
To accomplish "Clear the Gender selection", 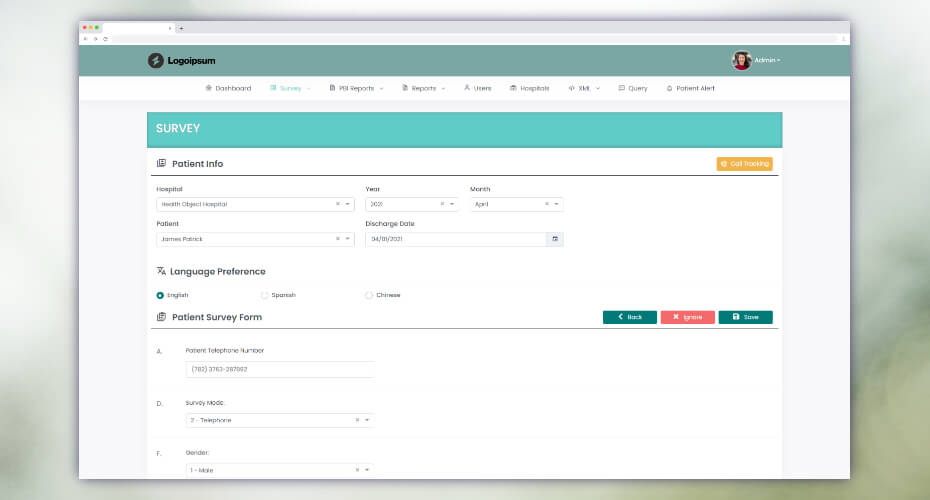I will [x=358, y=470].
